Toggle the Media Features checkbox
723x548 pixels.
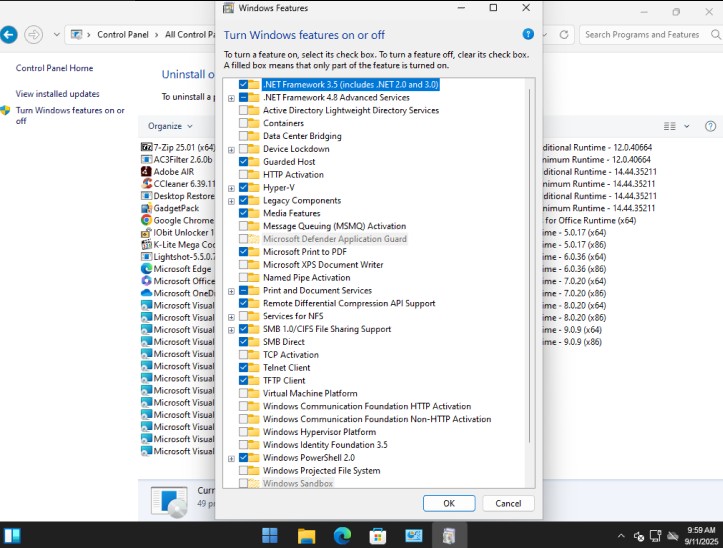pos(243,213)
